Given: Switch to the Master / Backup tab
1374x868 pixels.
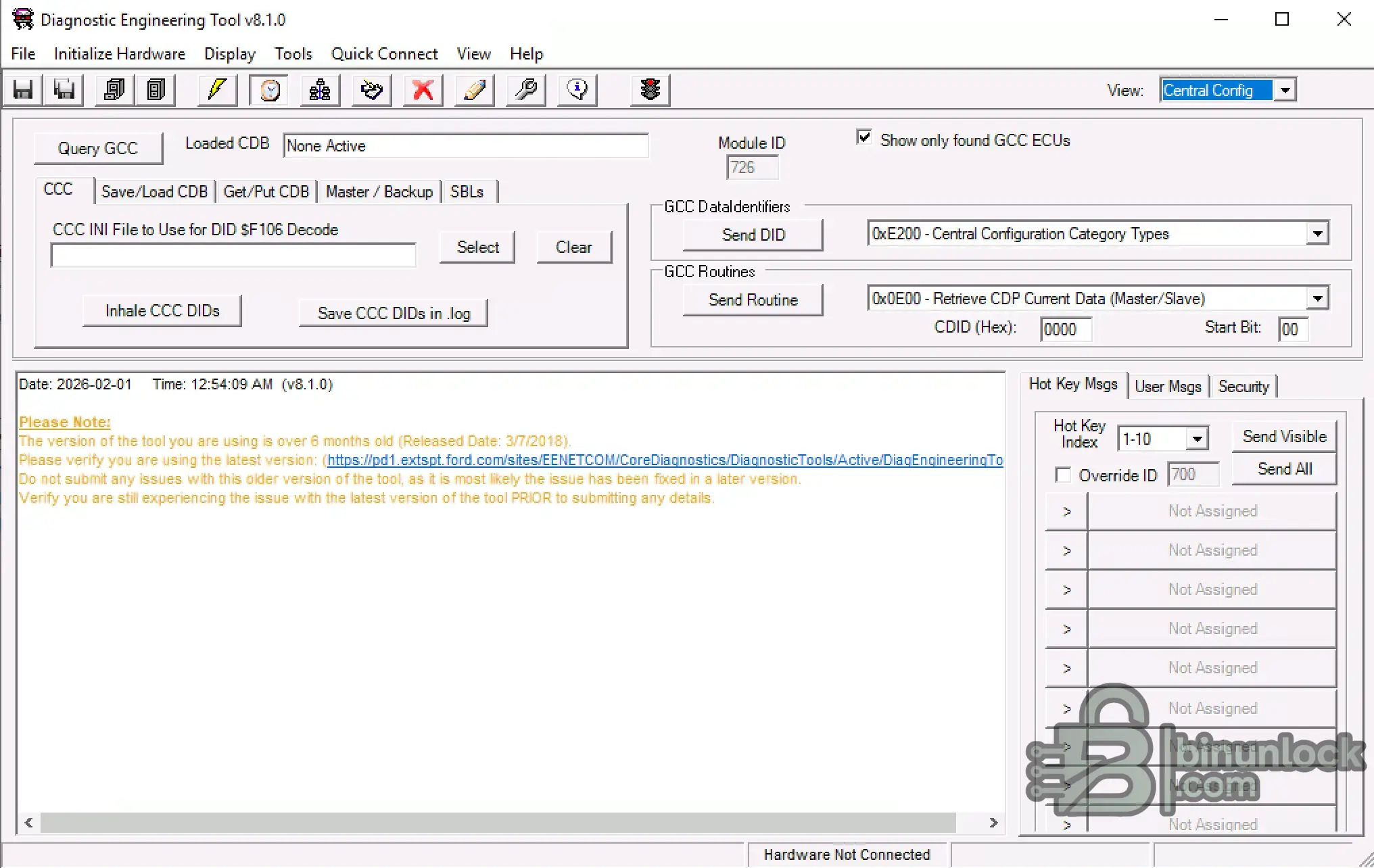Looking at the screenshot, I should tap(379, 192).
